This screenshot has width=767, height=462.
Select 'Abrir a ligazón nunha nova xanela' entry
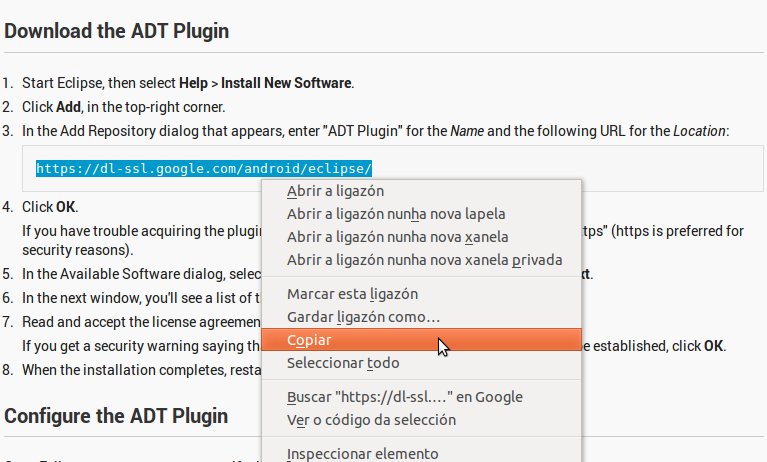[422, 237]
